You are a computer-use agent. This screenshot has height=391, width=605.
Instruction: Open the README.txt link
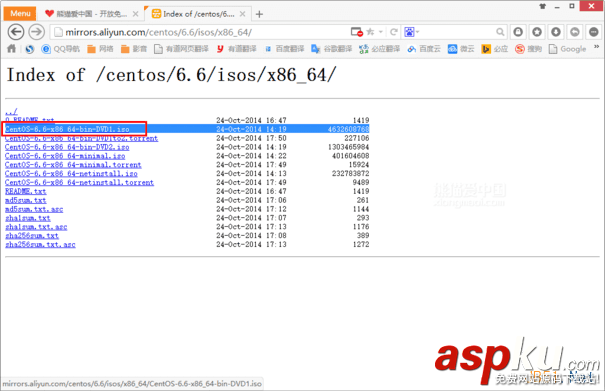[x=25, y=191]
